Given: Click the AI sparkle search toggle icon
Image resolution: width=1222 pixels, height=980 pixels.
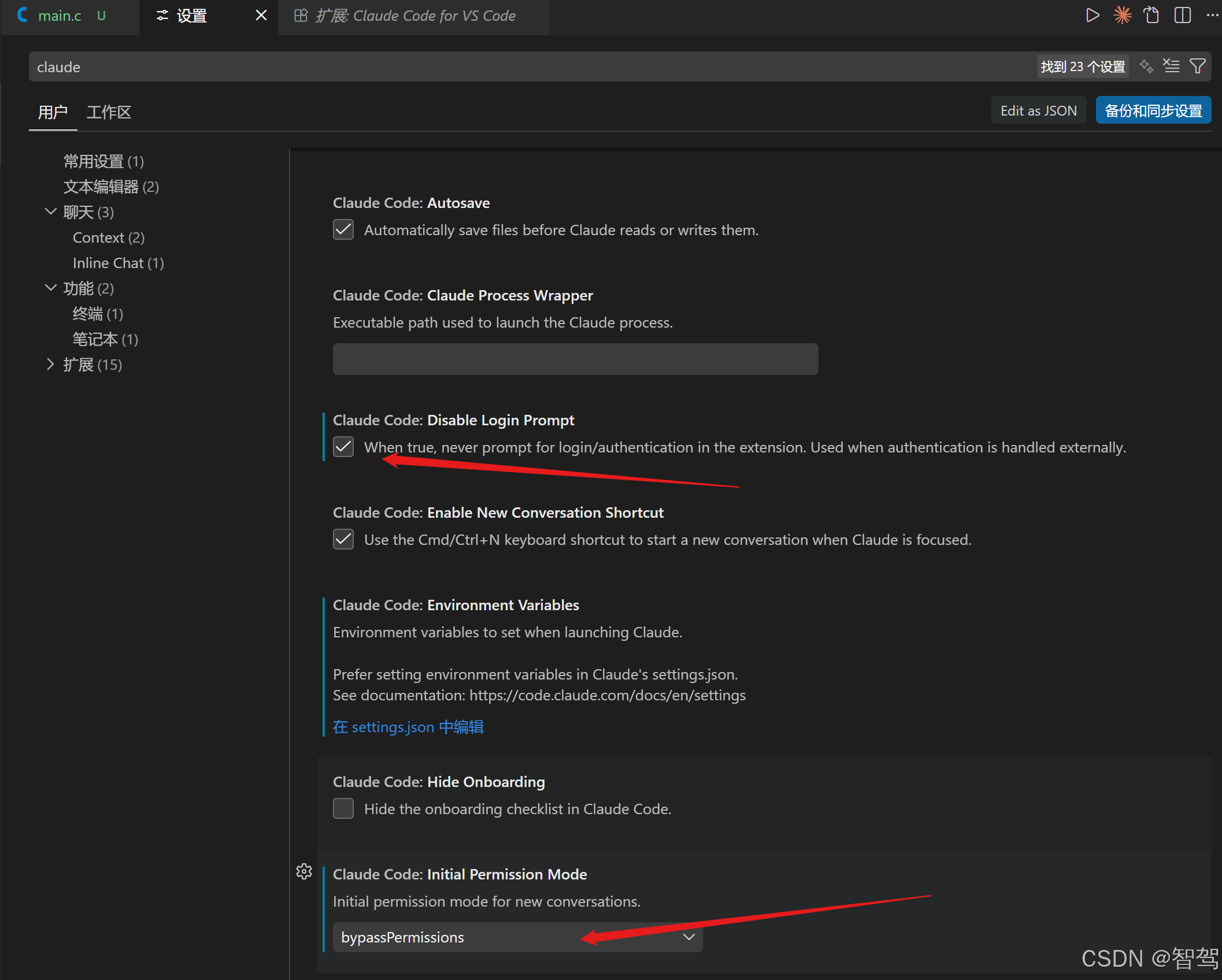Looking at the screenshot, I should pyautogui.click(x=1146, y=66).
